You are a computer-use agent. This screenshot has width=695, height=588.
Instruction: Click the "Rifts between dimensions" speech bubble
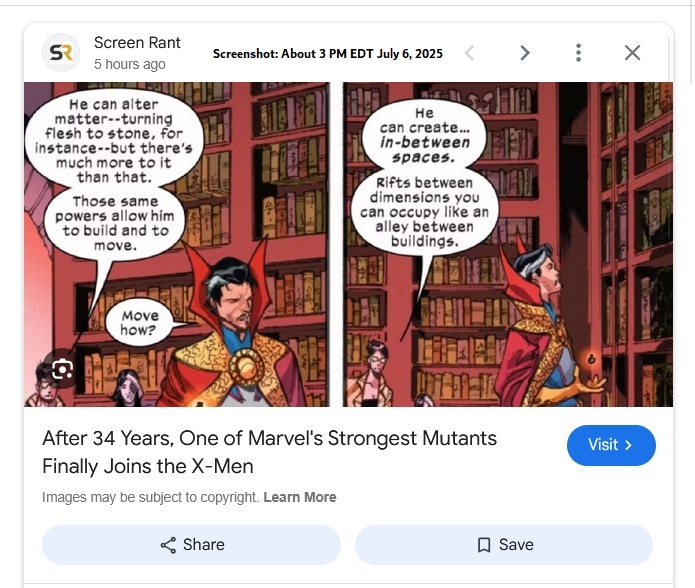click(x=424, y=212)
